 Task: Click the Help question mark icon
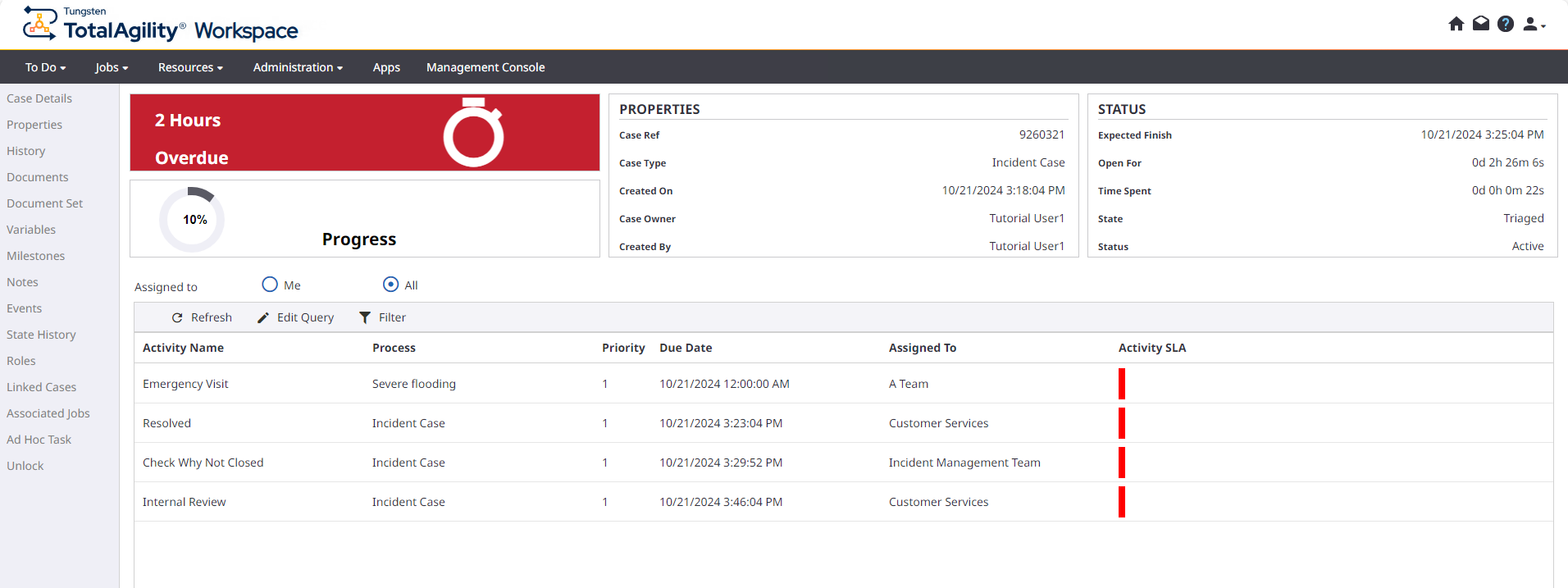[1505, 24]
